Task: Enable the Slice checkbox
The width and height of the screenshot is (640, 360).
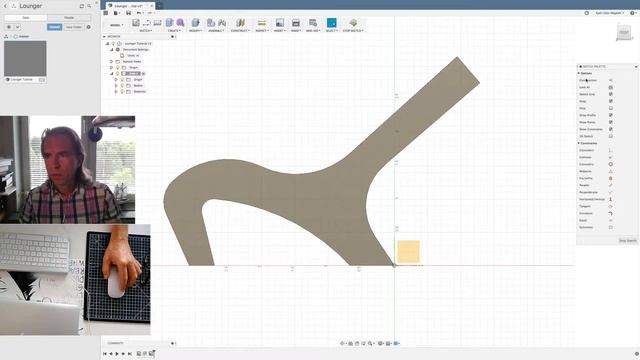Action: [x=611, y=108]
